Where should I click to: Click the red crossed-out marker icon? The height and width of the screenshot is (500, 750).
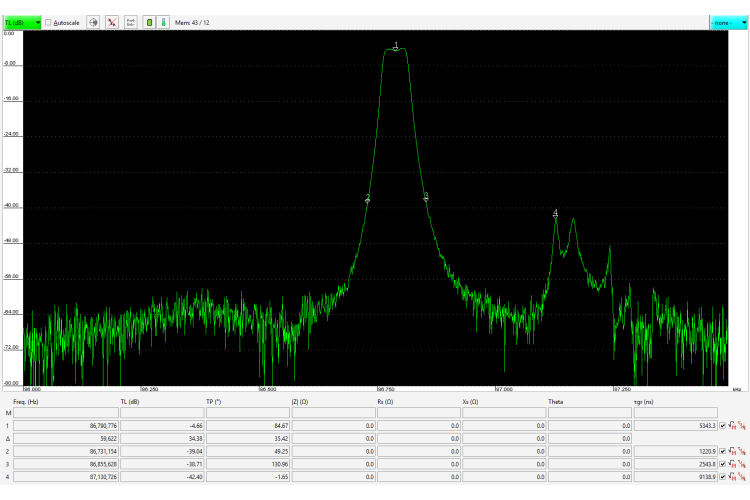[112, 22]
